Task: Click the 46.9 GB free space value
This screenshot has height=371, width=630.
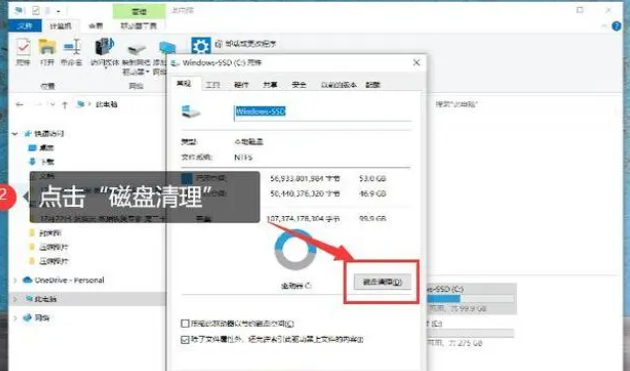Action: coord(372,194)
